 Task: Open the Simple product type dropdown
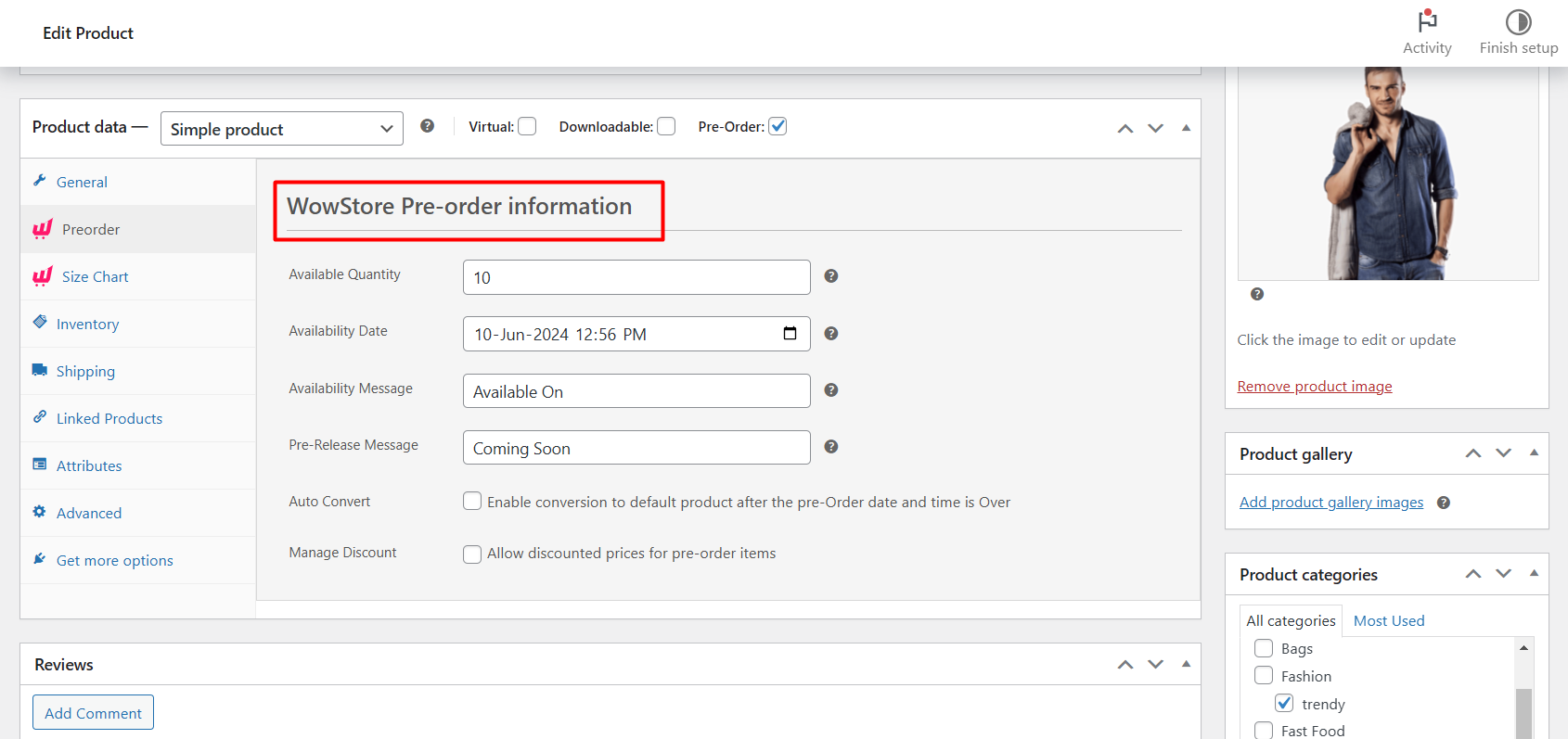282,129
